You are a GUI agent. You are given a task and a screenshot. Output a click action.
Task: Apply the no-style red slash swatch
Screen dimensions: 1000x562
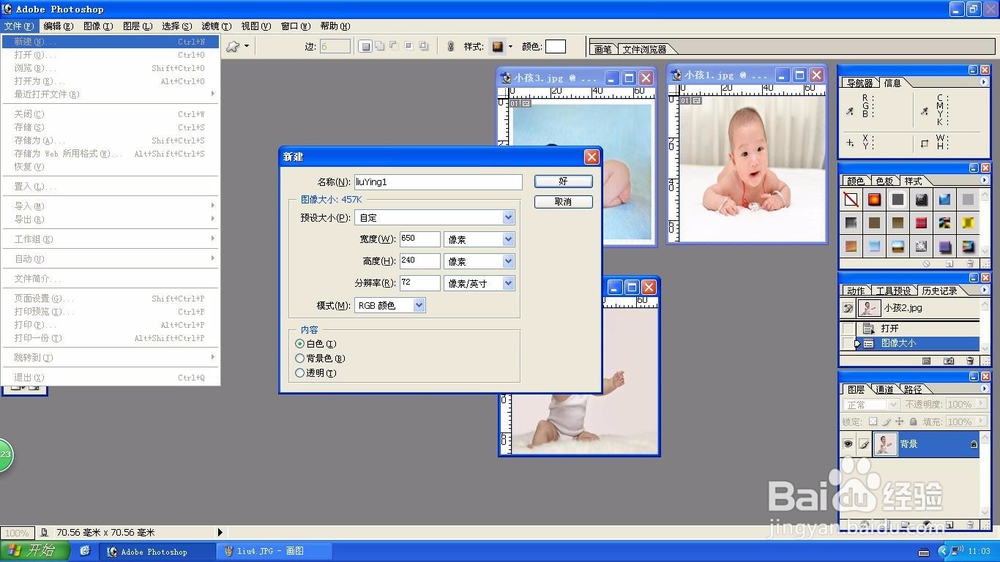(x=851, y=200)
